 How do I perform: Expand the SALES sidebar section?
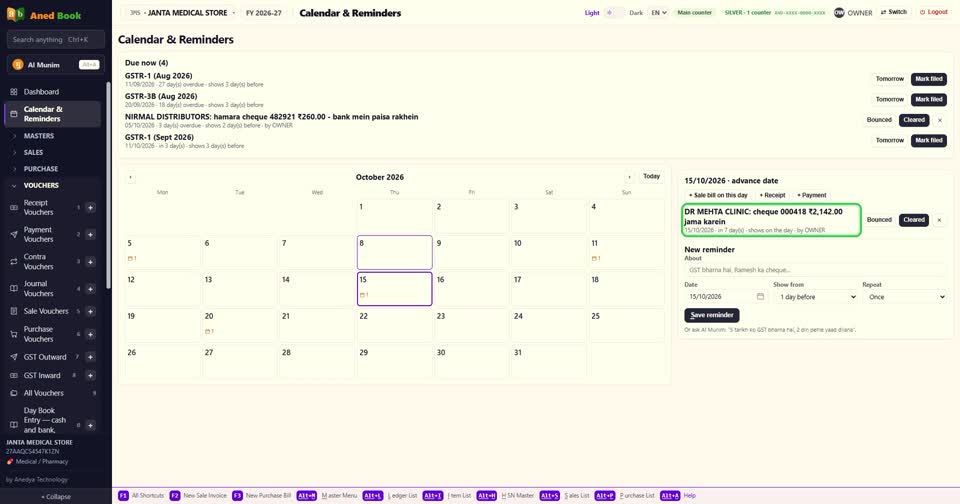pyautogui.click(x=52, y=152)
